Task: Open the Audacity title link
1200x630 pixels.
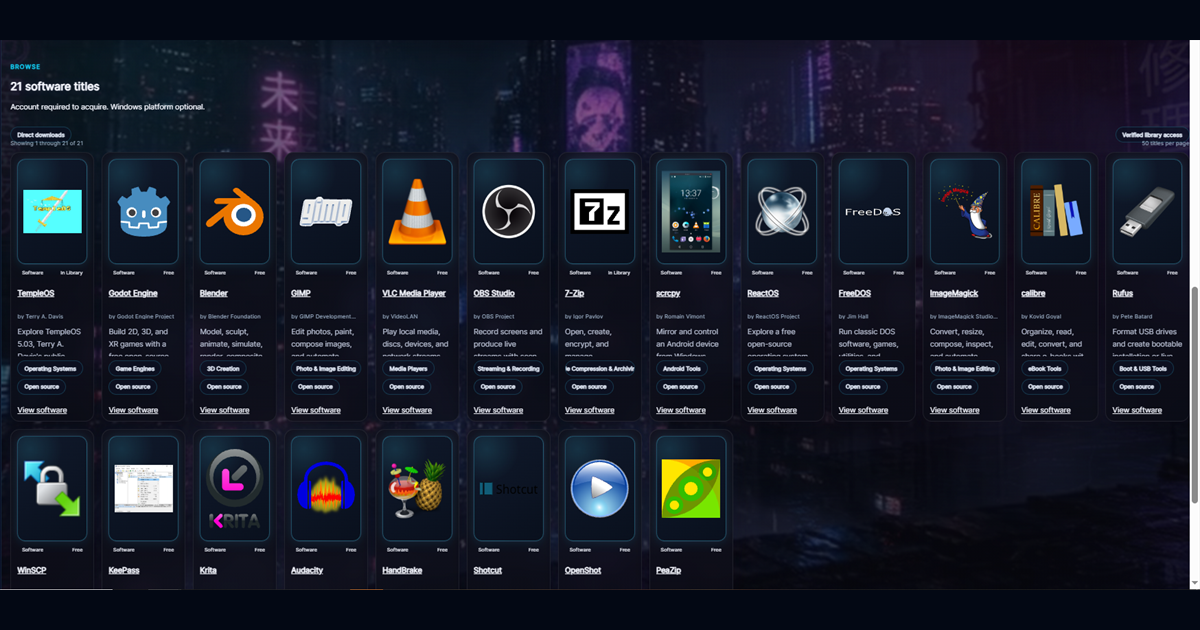Action: coord(307,570)
